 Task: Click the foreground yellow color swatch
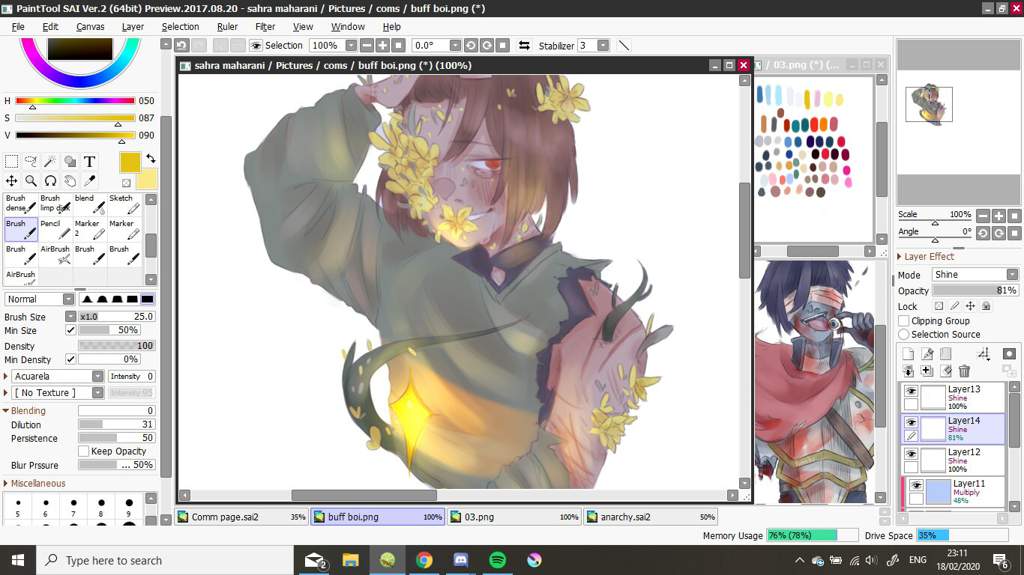(x=130, y=162)
